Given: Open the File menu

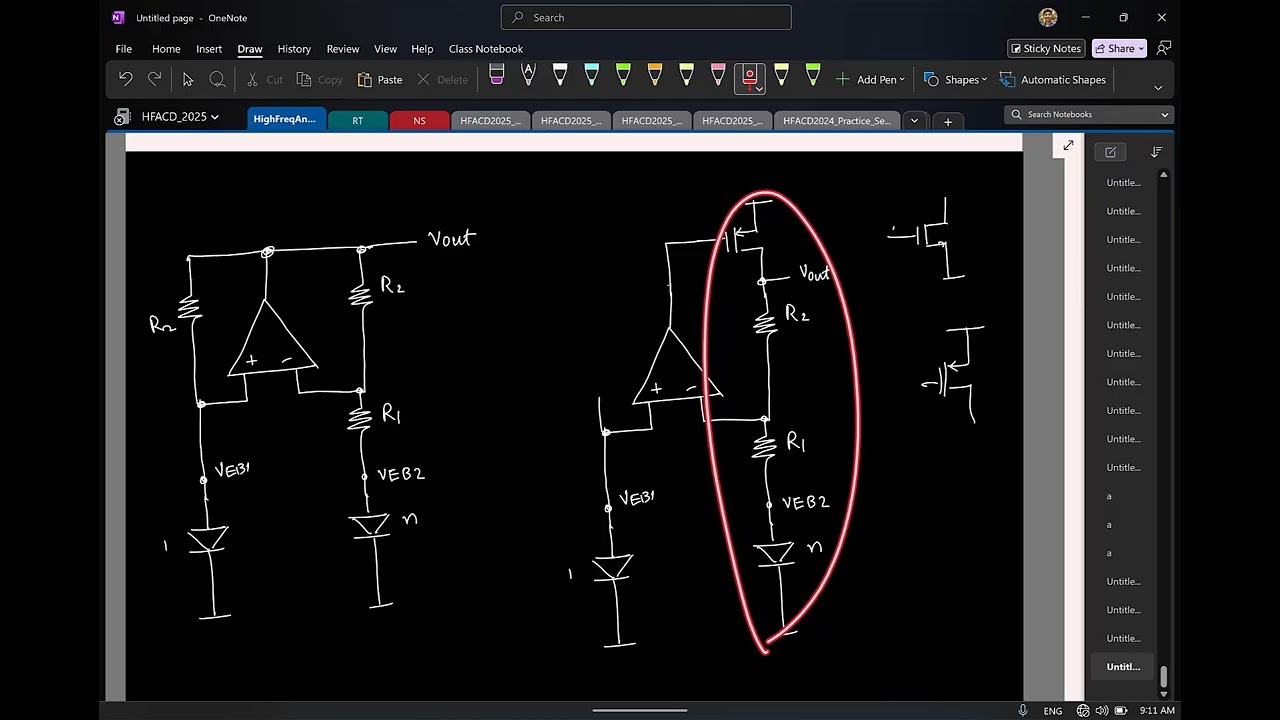Looking at the screenshot, I should click(x=124, y=48).
